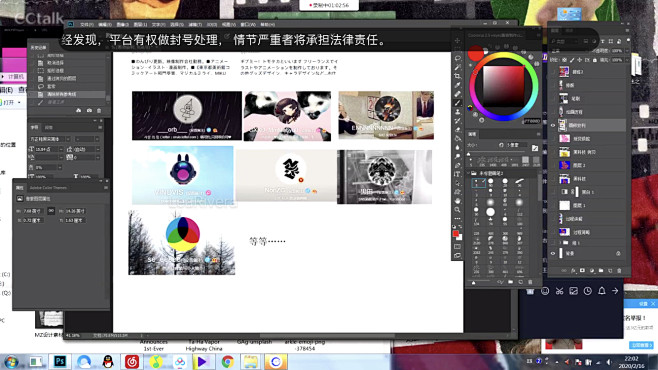
Task: Select the Pen tool
Action: [x=457, y=165]
